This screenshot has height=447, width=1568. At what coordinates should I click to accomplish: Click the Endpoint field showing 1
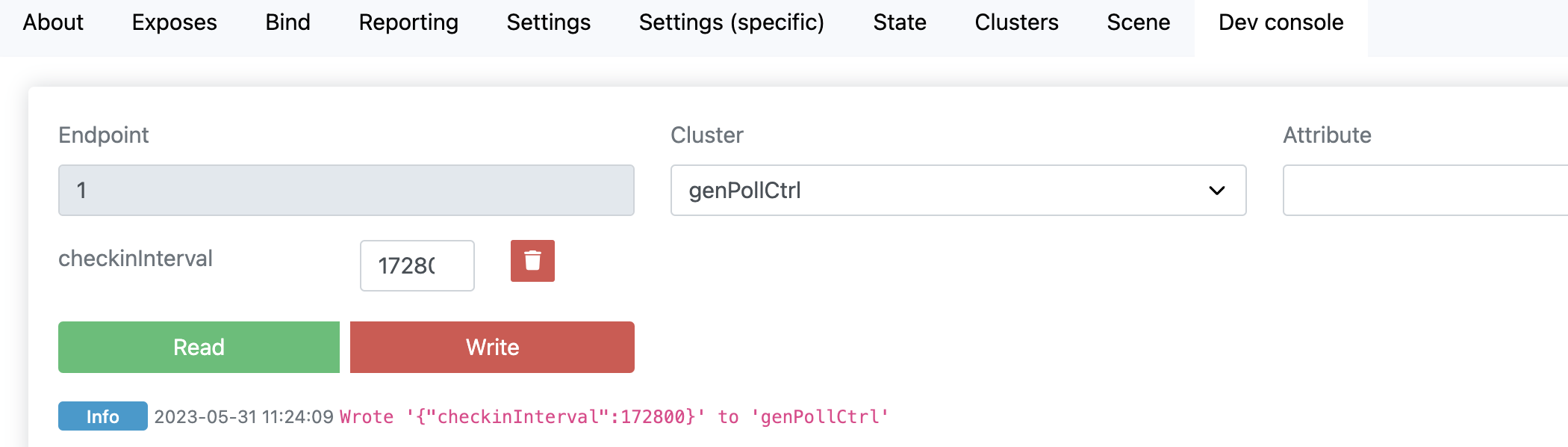point(346,191)
